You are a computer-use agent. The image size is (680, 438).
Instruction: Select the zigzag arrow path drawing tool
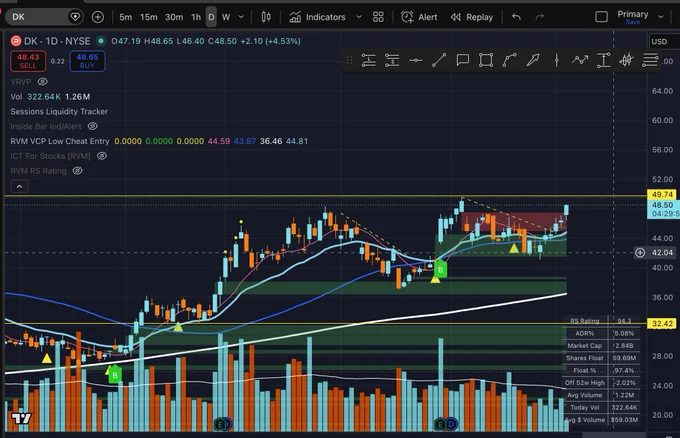pos(580,60)
